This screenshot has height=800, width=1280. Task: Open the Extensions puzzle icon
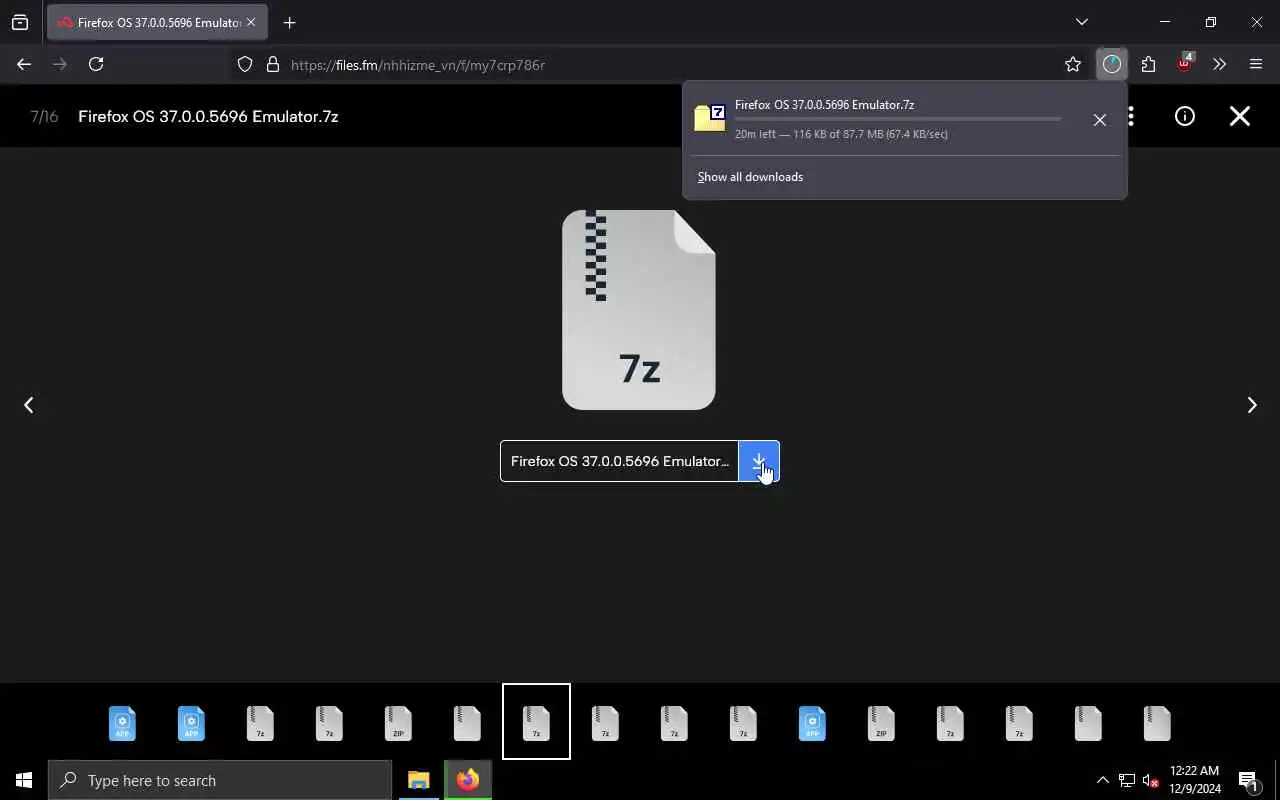pyautogui.click(x=1148, y=64)
